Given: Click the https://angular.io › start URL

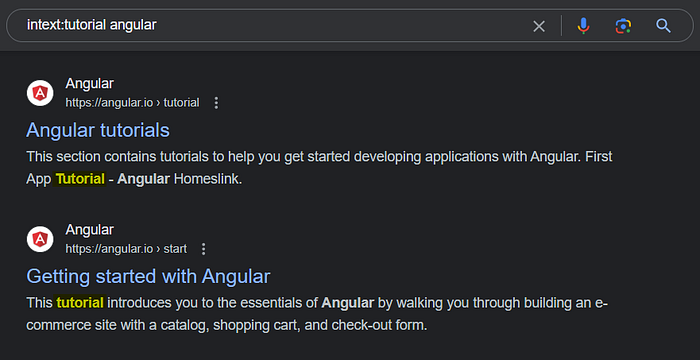Looking at the screenshot, I should coord(126,249).
